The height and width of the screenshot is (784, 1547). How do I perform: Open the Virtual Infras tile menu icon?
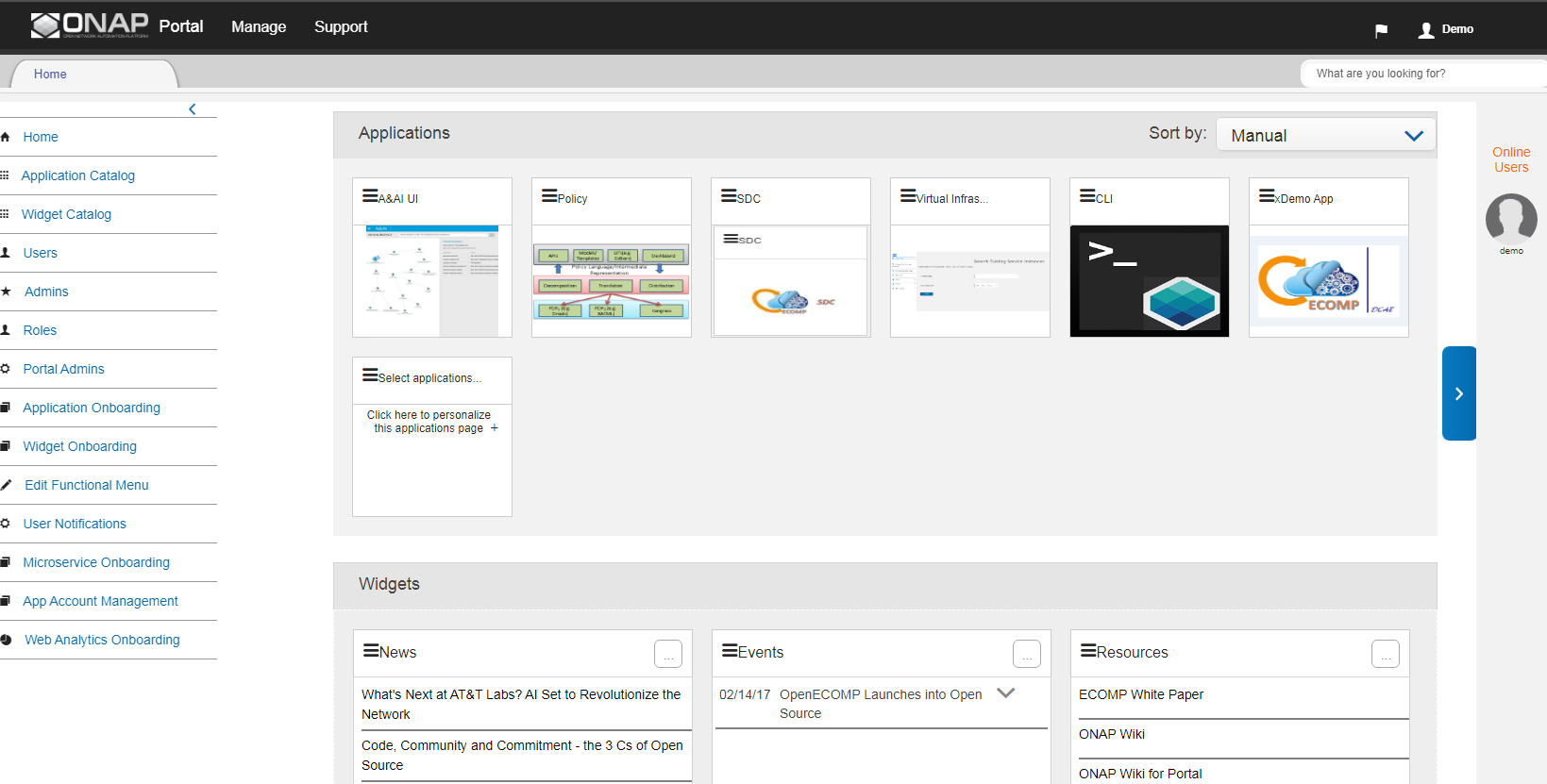[908, 196]
